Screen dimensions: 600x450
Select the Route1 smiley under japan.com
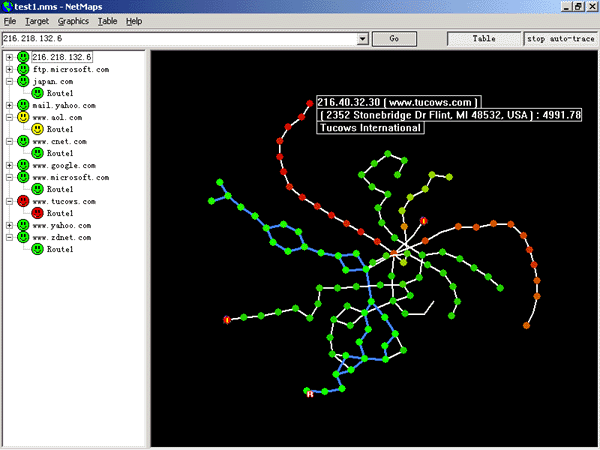38,93
